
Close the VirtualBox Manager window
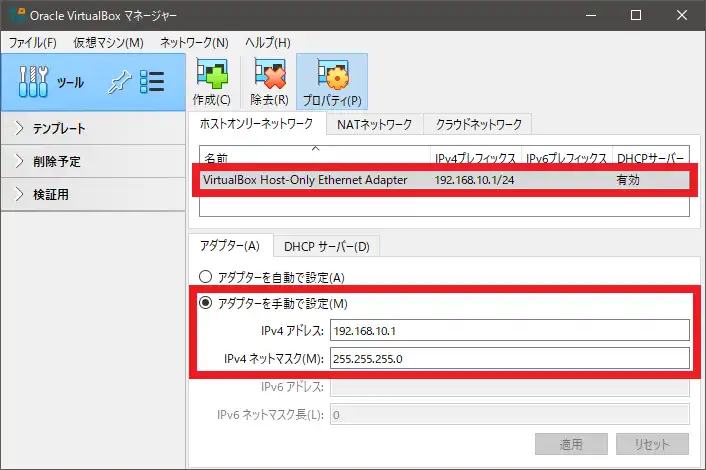tap(682, 15)
